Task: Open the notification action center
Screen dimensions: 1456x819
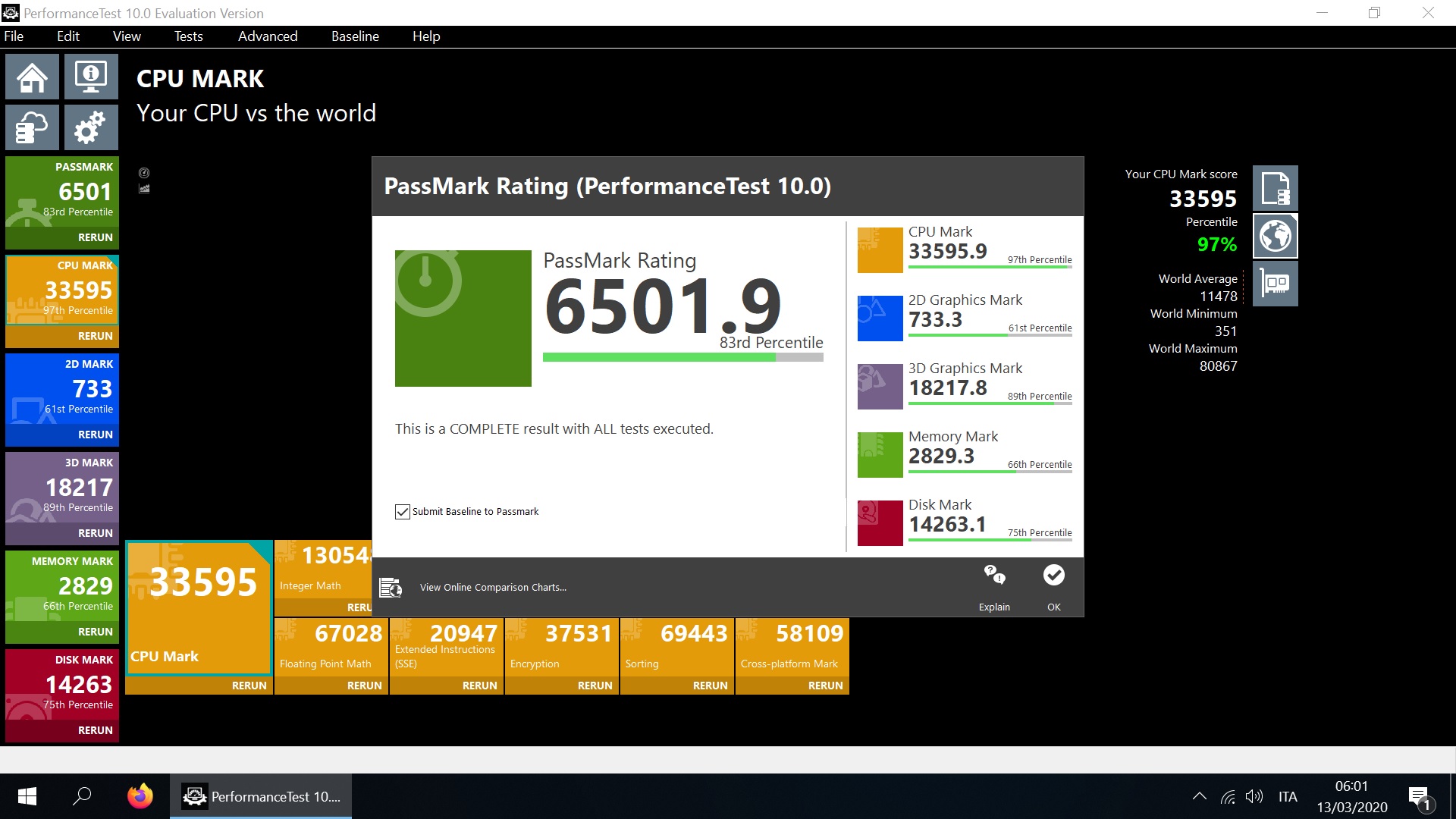Action: (x=1420, y=797)
